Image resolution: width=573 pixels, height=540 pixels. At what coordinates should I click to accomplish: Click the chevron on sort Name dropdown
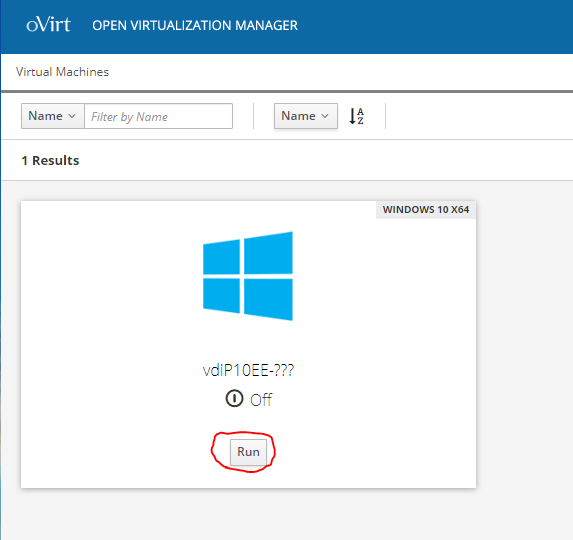pyautogui.click(x=325, y=116)
